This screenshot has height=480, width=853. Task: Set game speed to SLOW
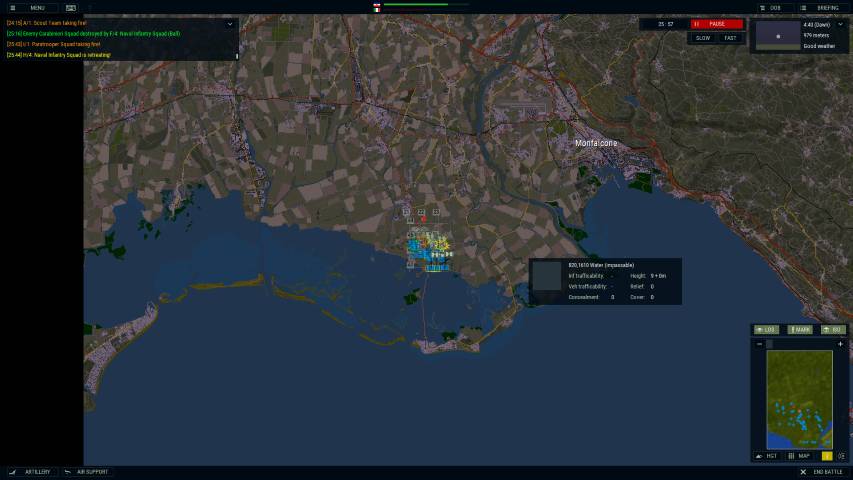click(x=703, y=38)
